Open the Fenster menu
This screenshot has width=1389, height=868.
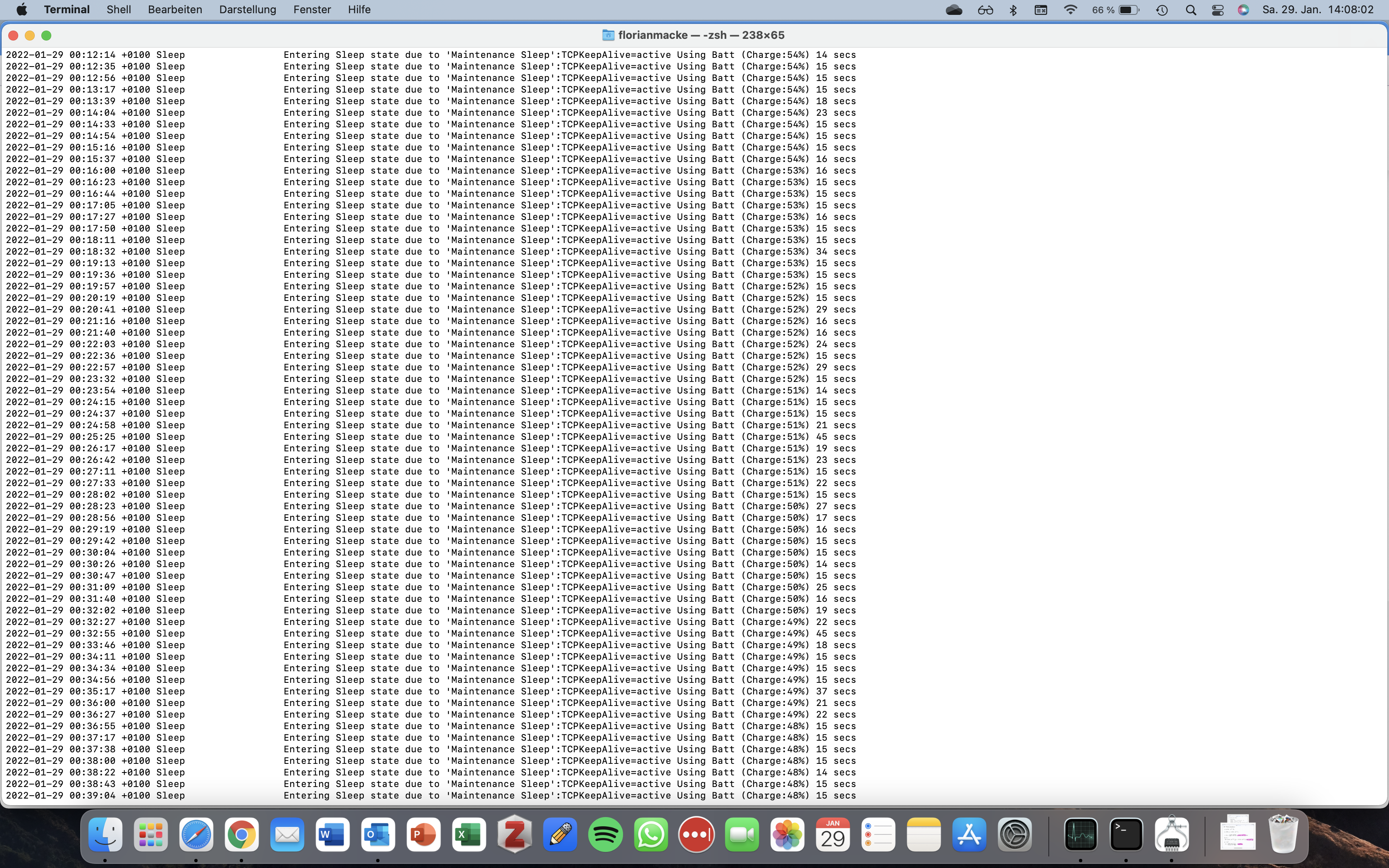312,10
